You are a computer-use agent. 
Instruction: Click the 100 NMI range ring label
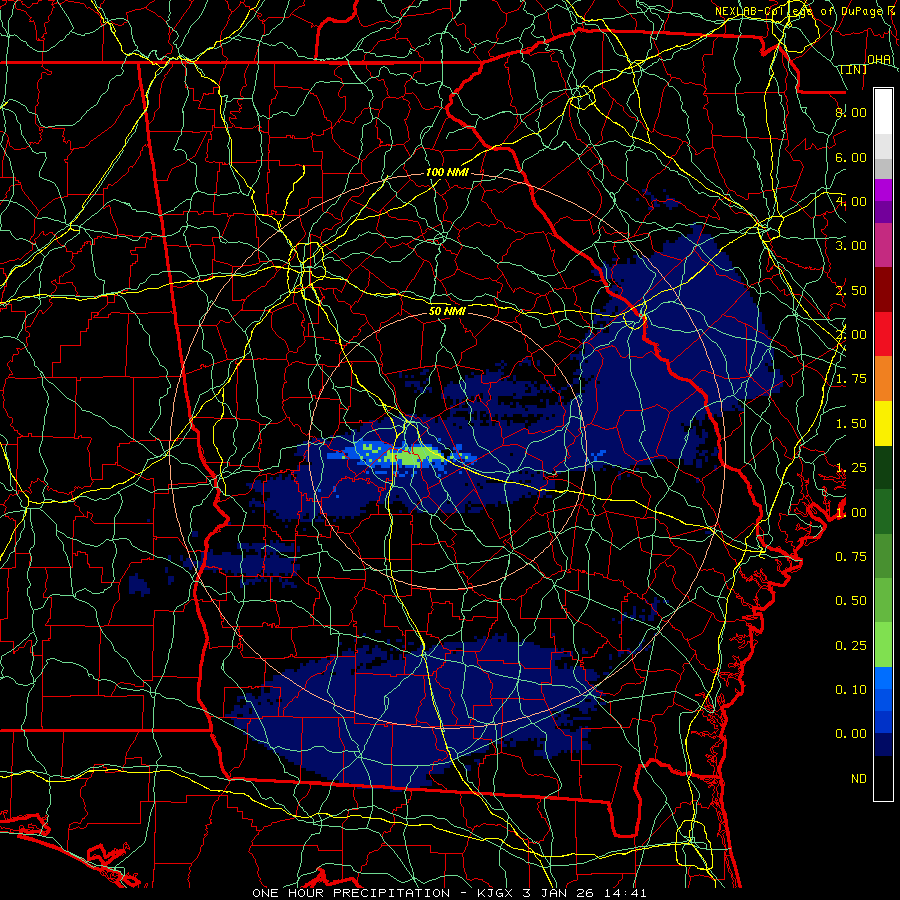[448, 172]
